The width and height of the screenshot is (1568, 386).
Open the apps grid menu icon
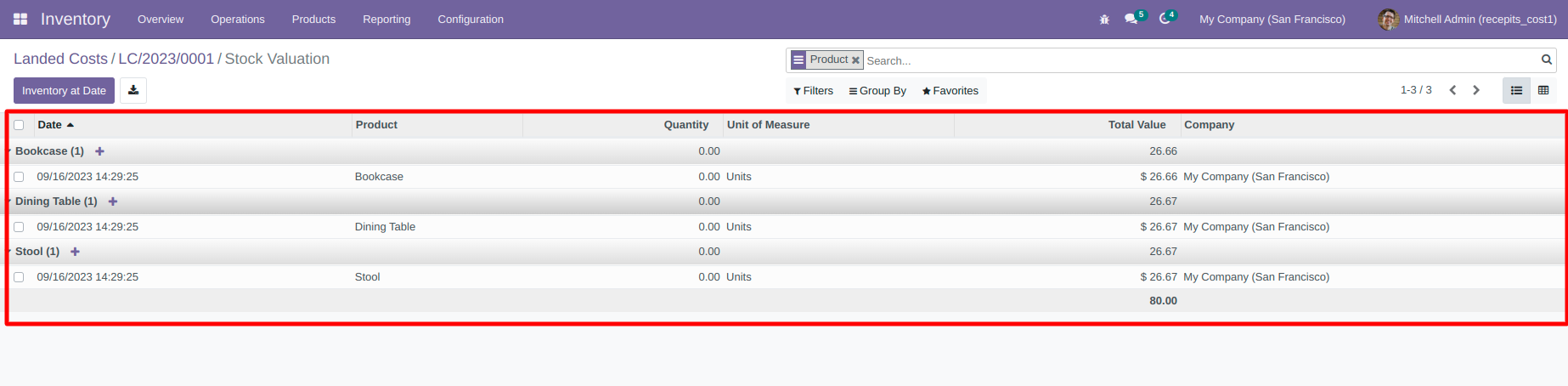click(x=20, y=19)
